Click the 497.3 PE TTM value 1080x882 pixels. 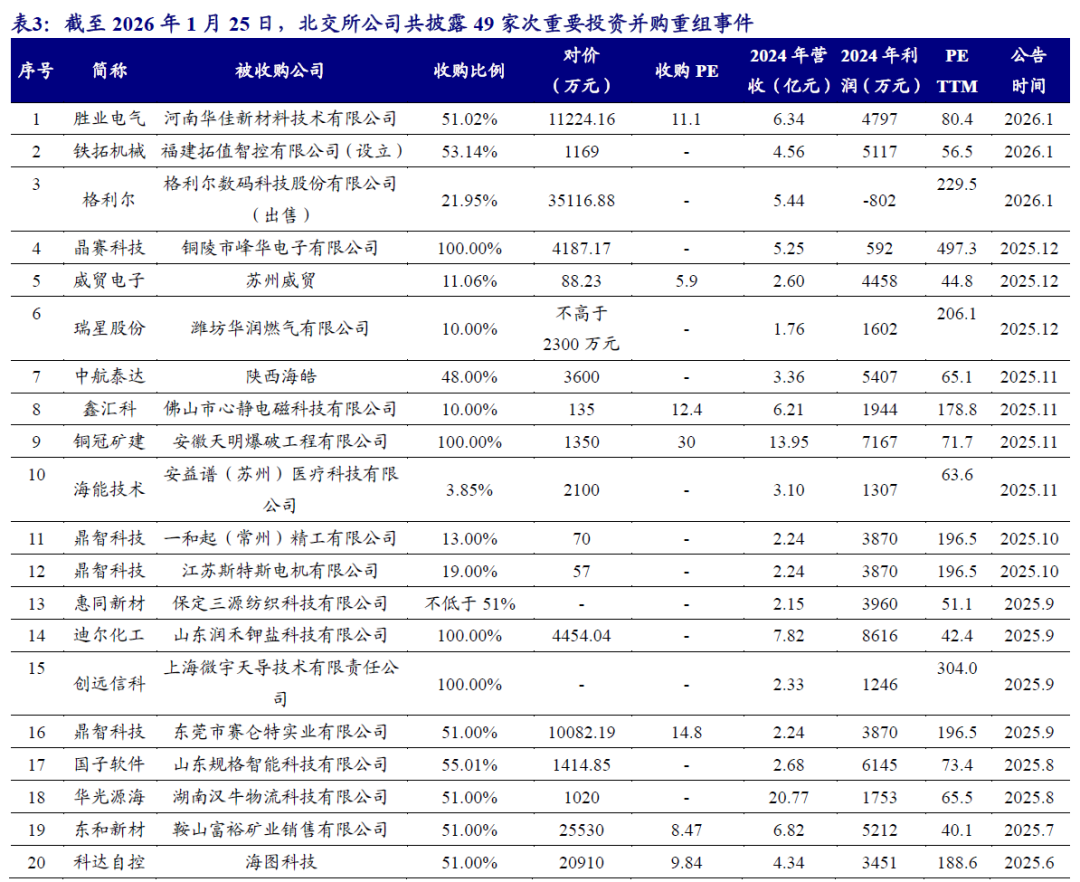click(957, 248)
